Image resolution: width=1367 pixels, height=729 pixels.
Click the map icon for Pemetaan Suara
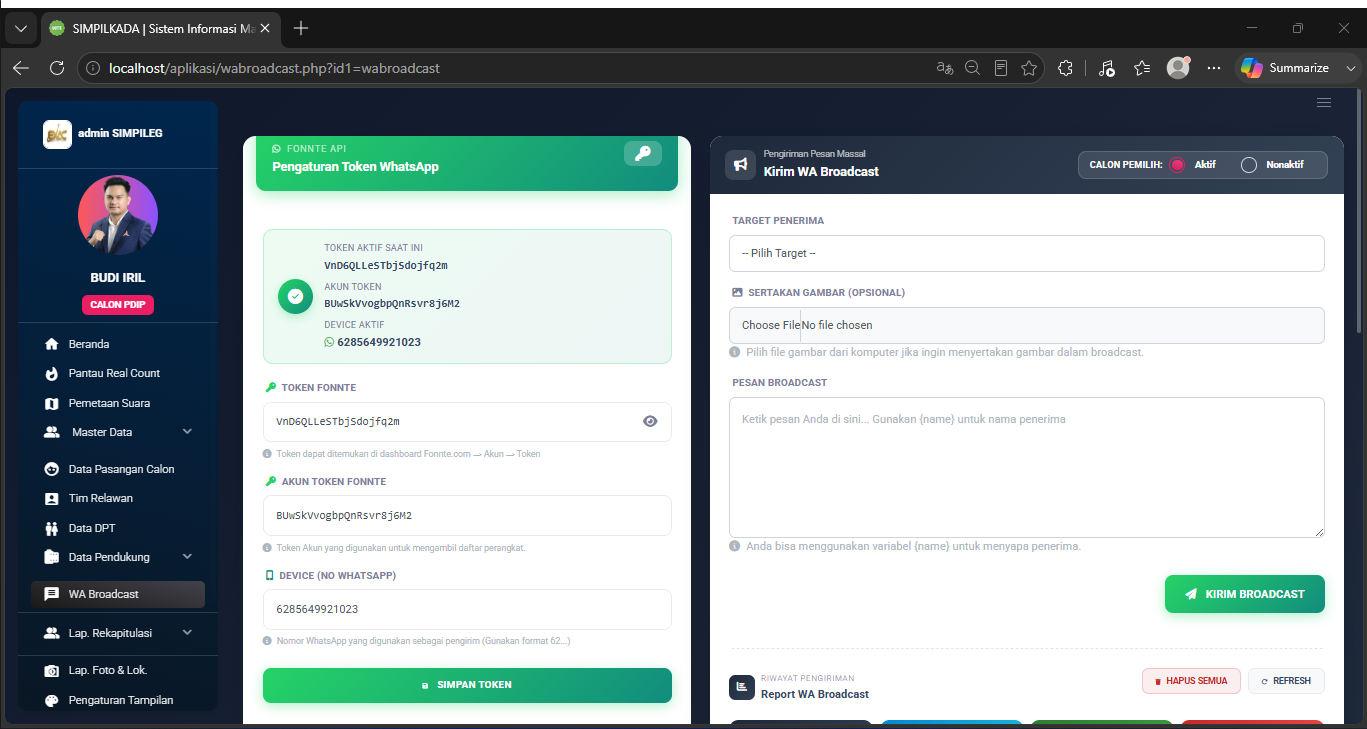pos(52,403)
